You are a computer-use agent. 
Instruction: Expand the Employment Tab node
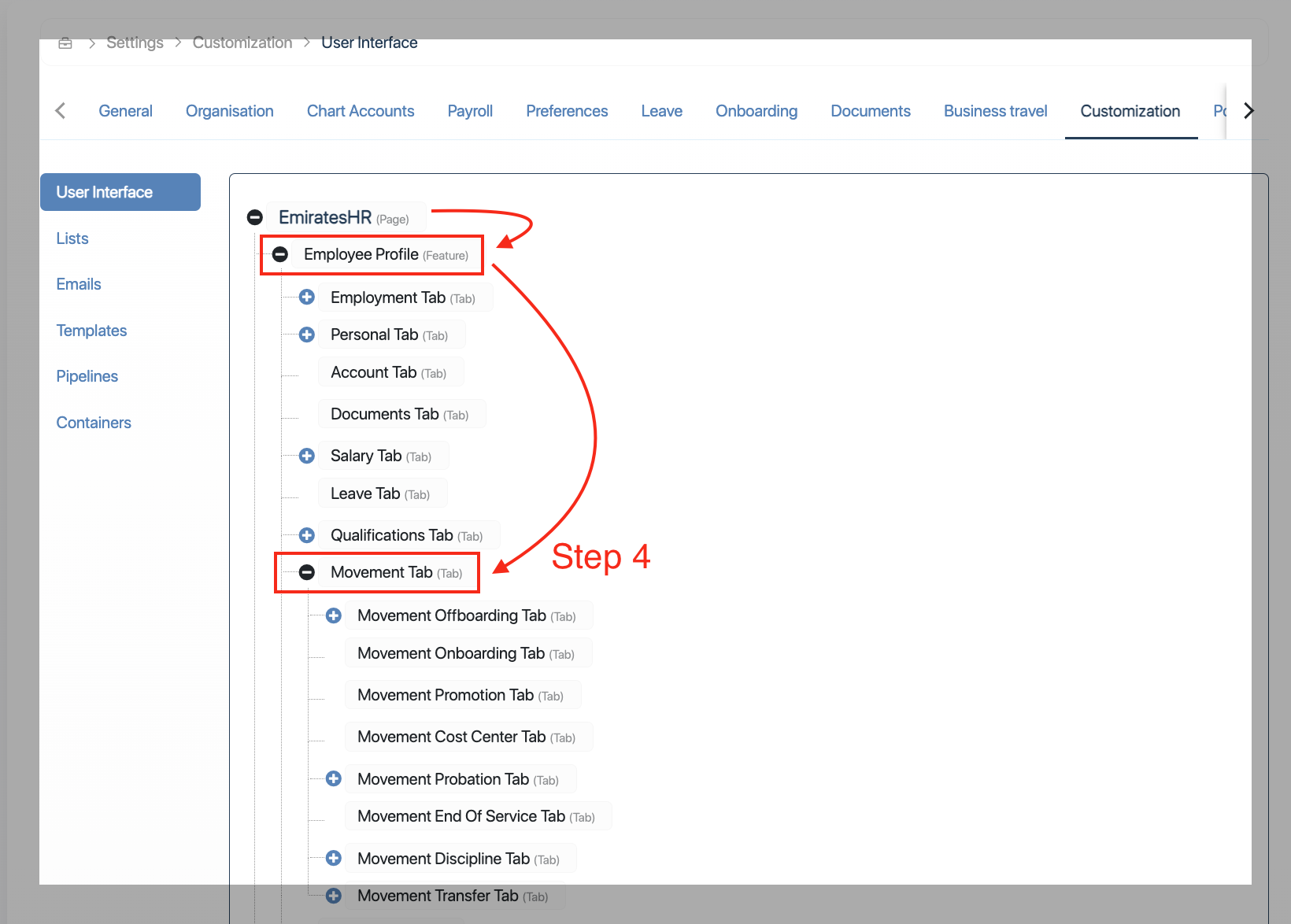coord(307,298)
